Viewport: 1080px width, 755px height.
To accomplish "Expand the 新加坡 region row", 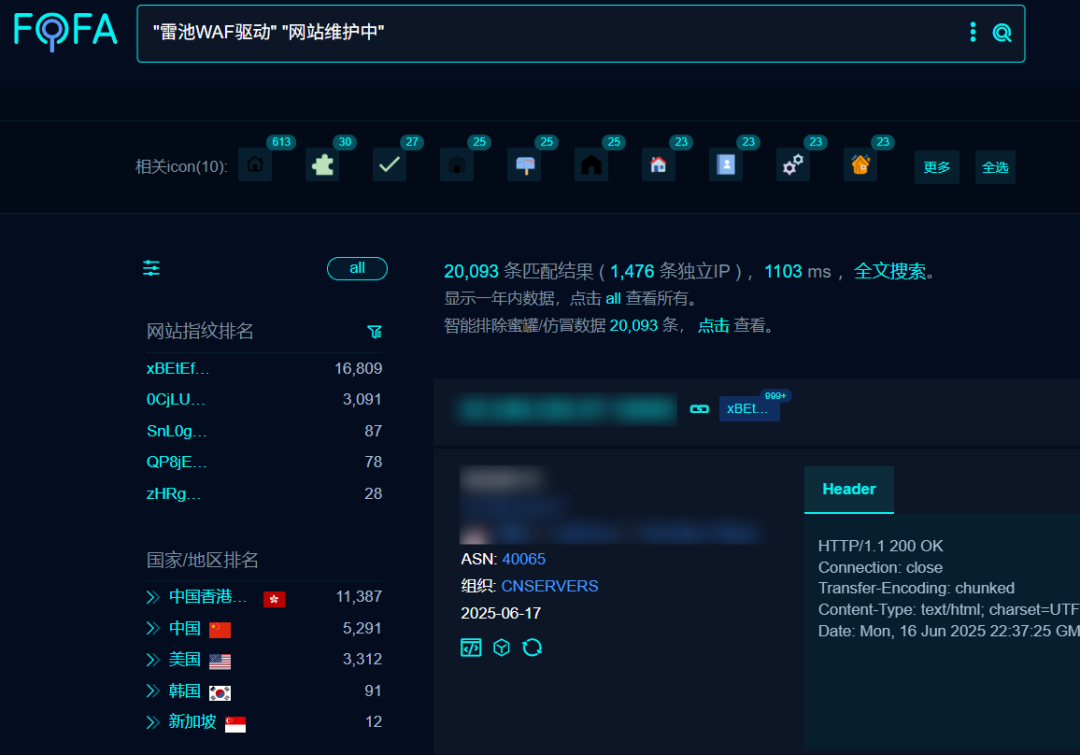I will pyautogui.click(x=153, y=722).
